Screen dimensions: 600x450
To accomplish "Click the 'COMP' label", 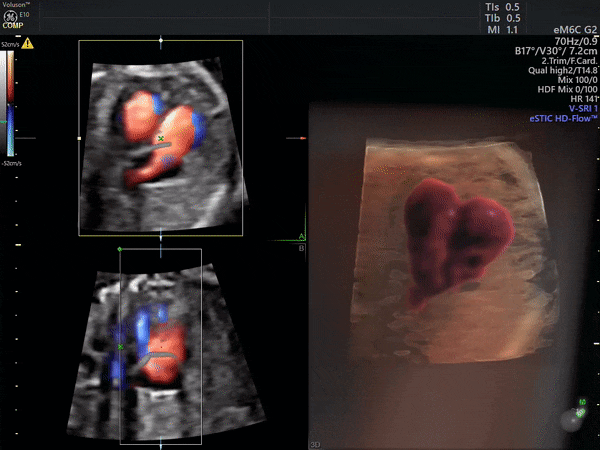I will [13, 26].
